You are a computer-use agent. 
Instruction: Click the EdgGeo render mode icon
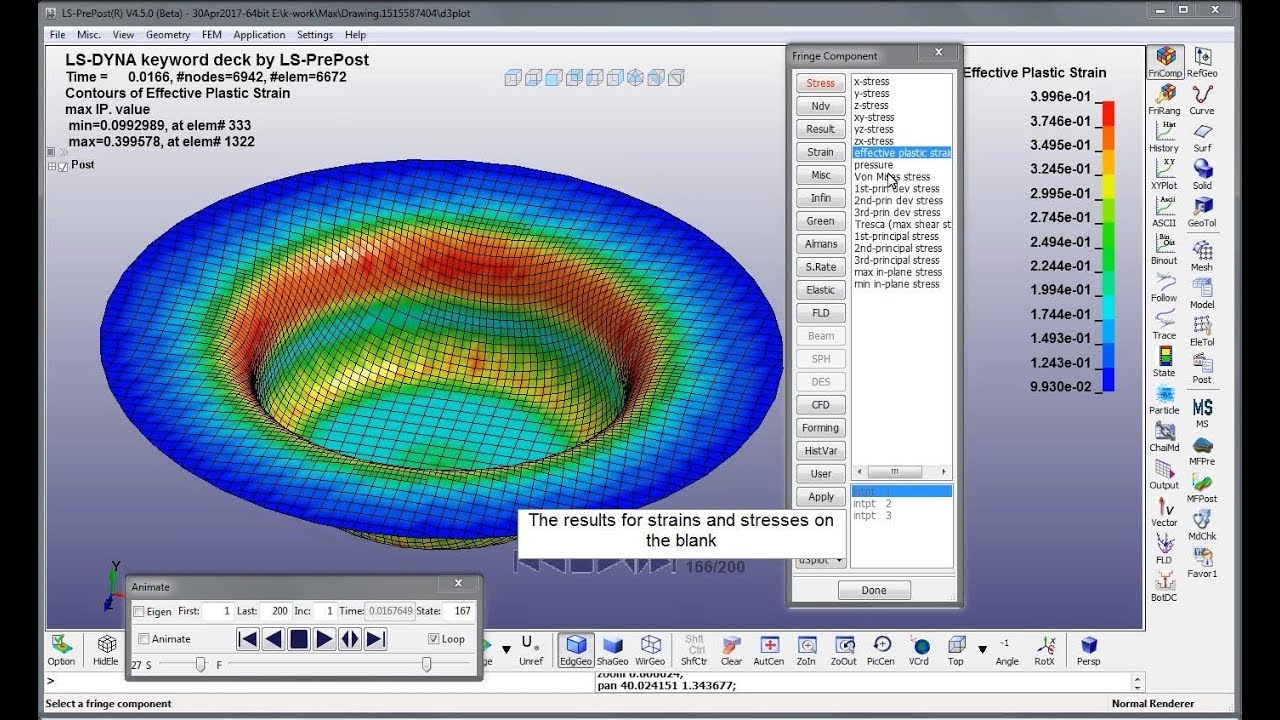click(576, 650)
